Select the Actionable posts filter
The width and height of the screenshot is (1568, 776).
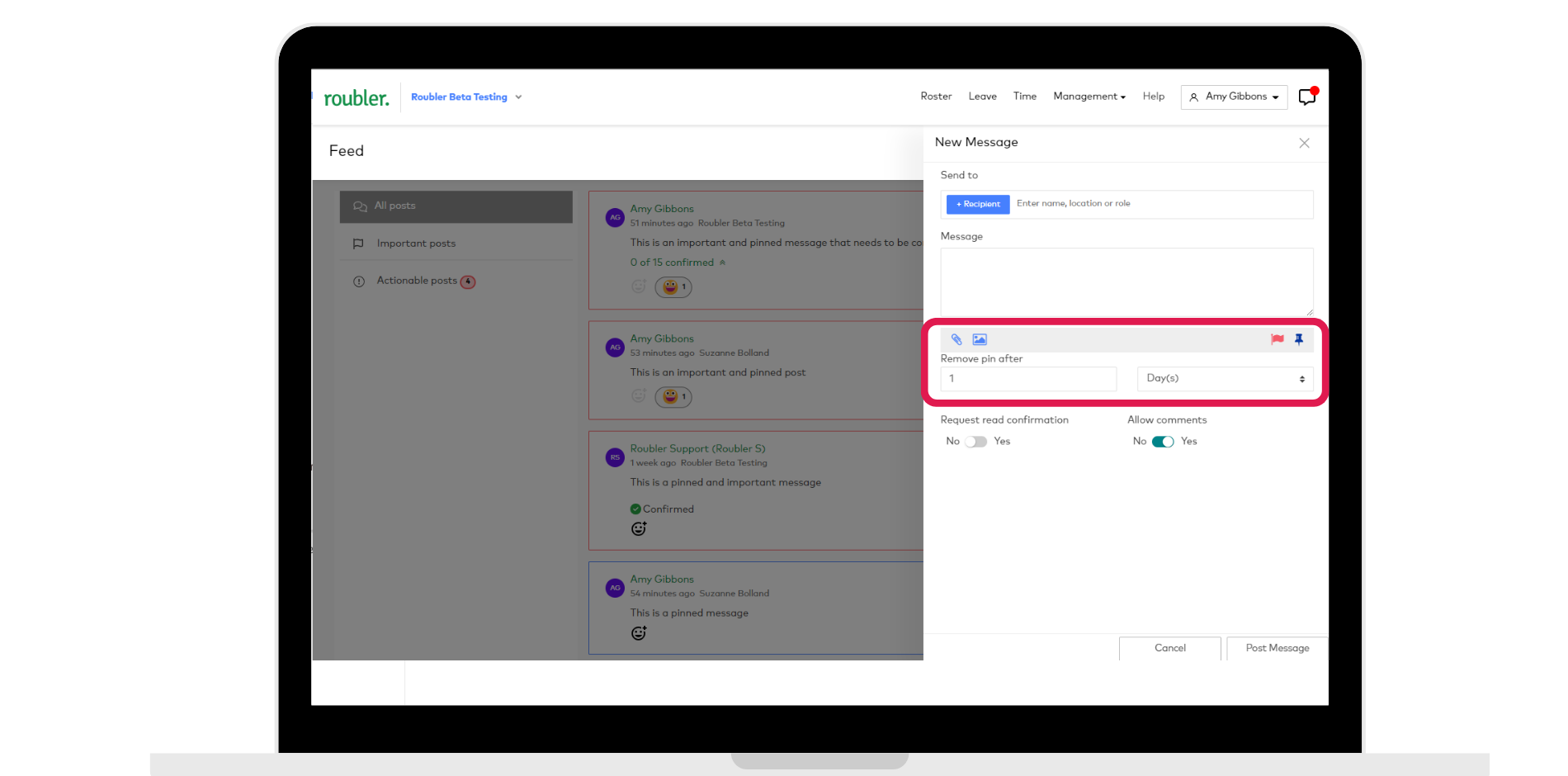[456, 282]
